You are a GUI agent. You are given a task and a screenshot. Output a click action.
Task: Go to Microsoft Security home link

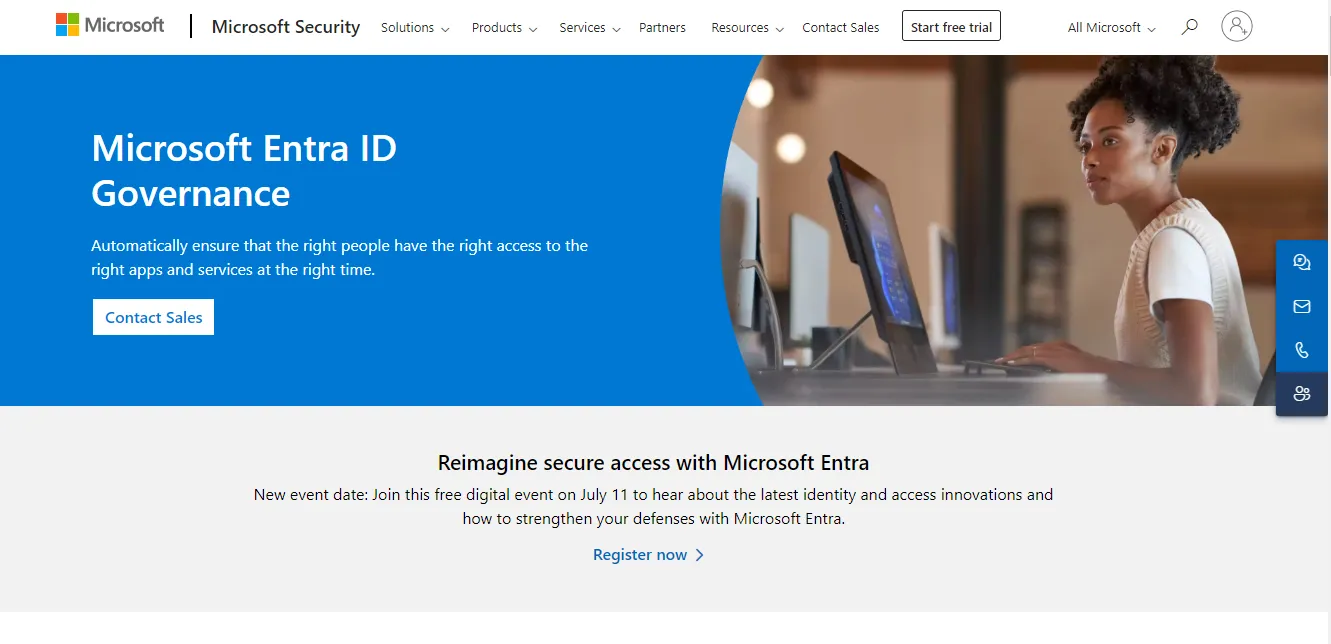[286, 27]
